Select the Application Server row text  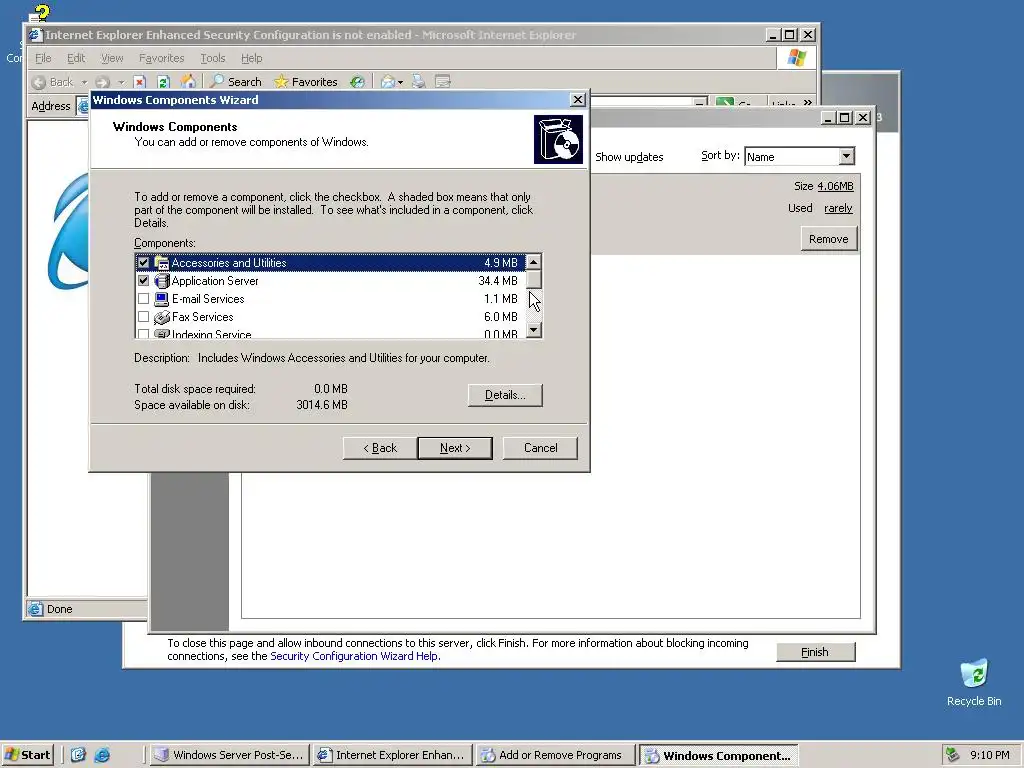215,281
